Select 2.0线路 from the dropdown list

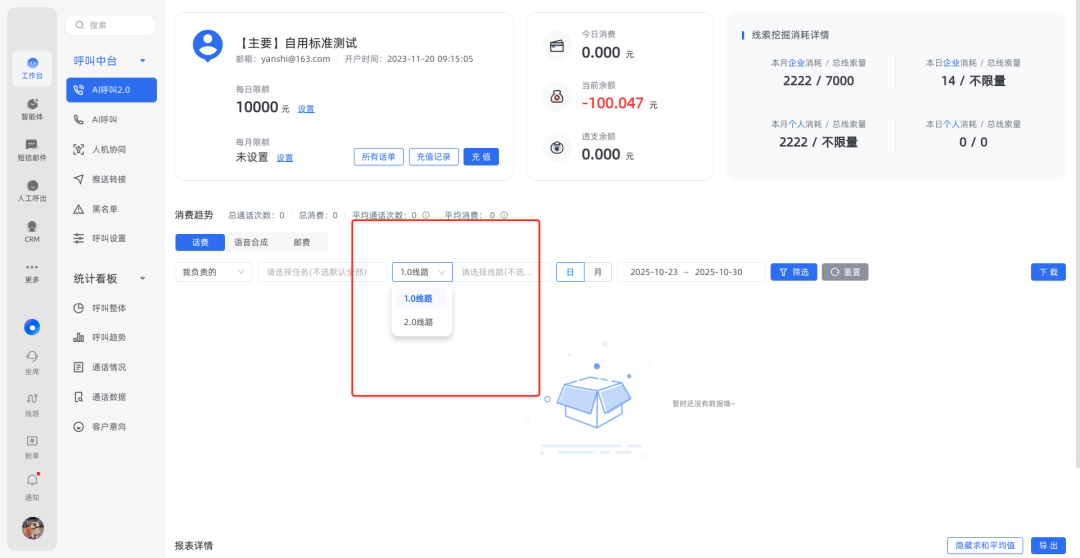(419, 322)
